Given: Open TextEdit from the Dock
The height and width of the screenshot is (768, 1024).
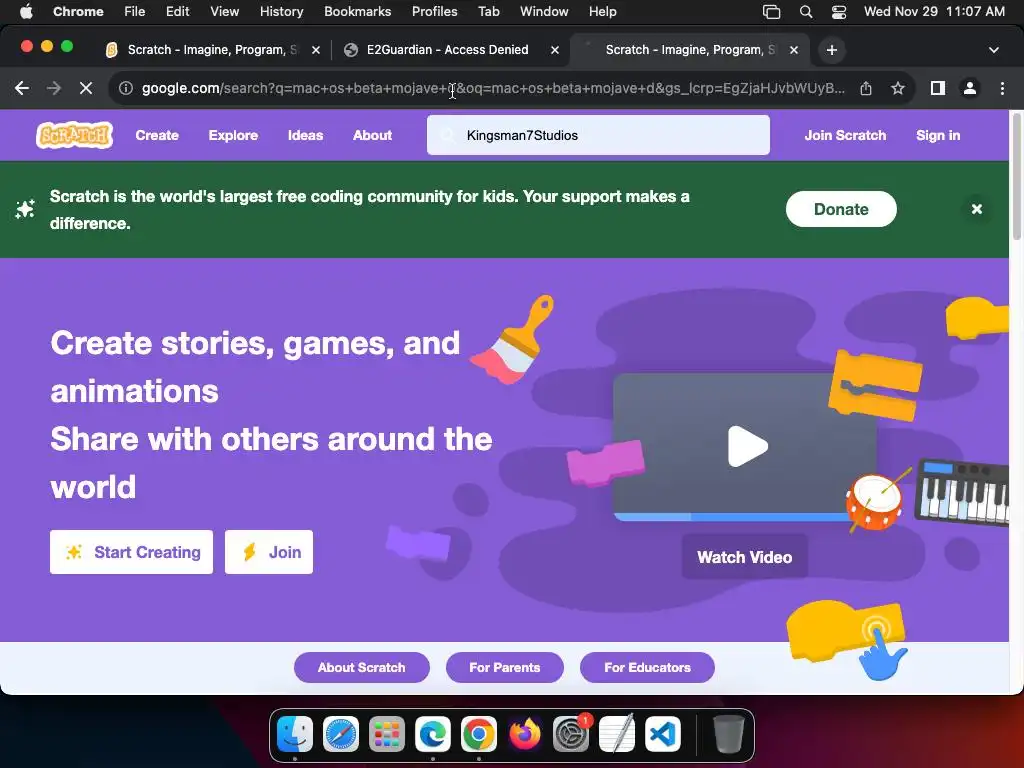Looking at the screenshot, I should coord(617,734).
